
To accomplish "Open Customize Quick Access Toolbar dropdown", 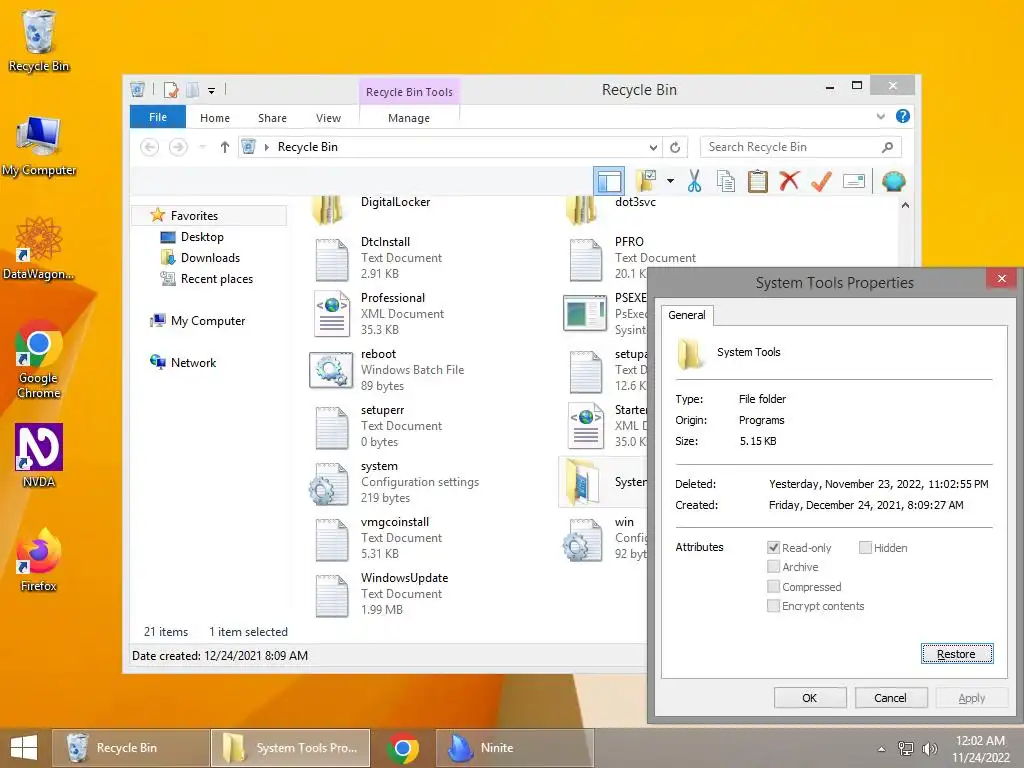I will [212, 91].
